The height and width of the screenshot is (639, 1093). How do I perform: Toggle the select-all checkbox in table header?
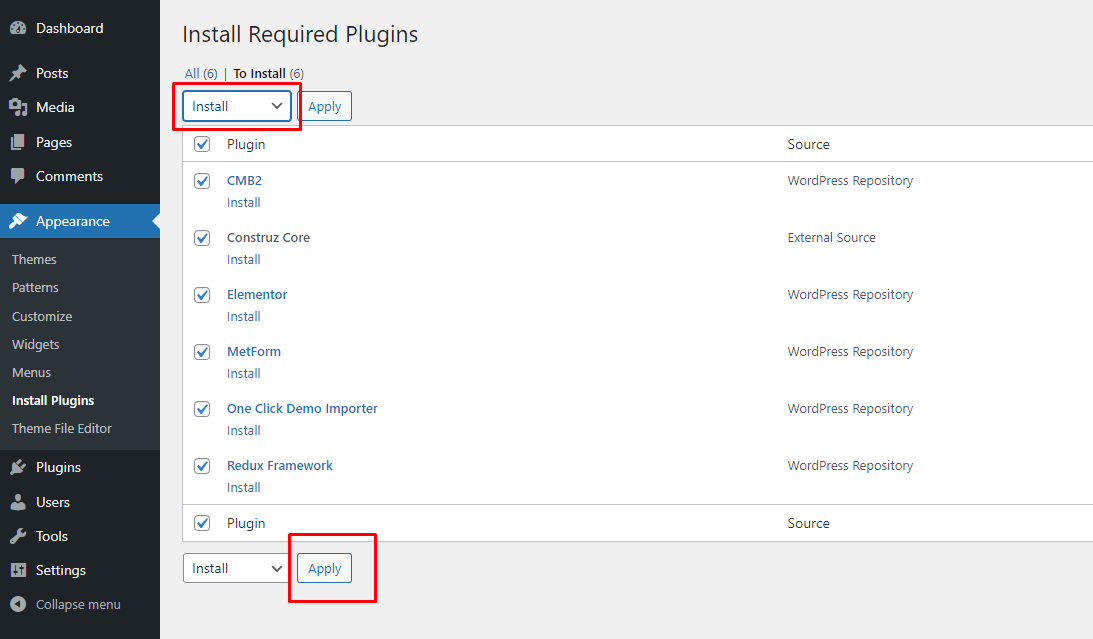(202, 144)
